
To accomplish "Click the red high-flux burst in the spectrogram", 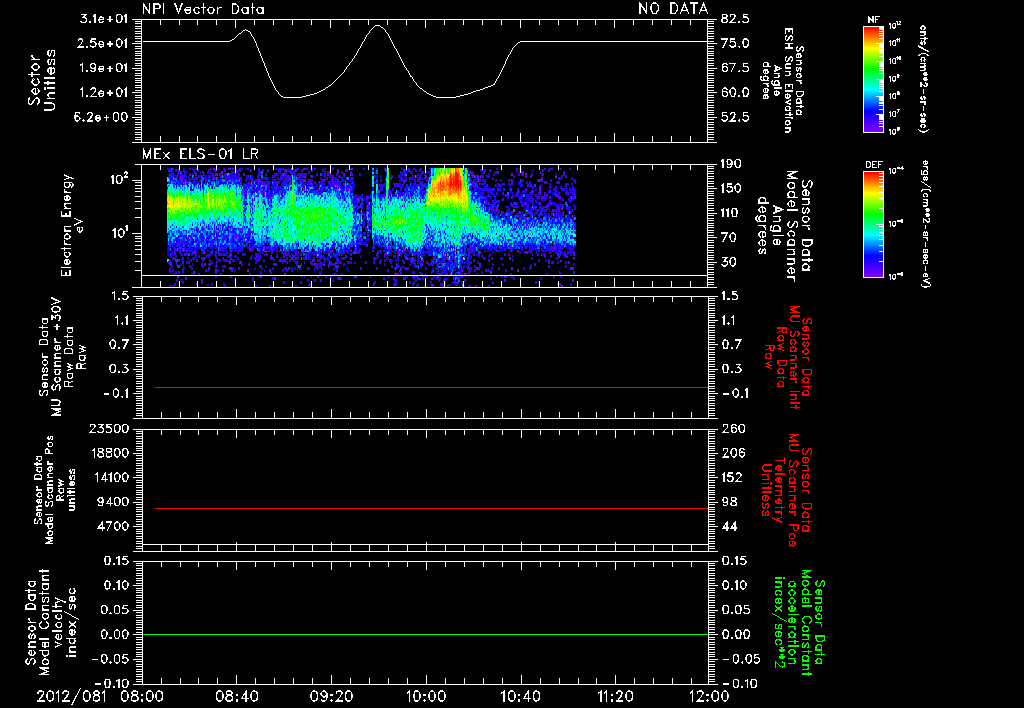I will tap(448, 185).
